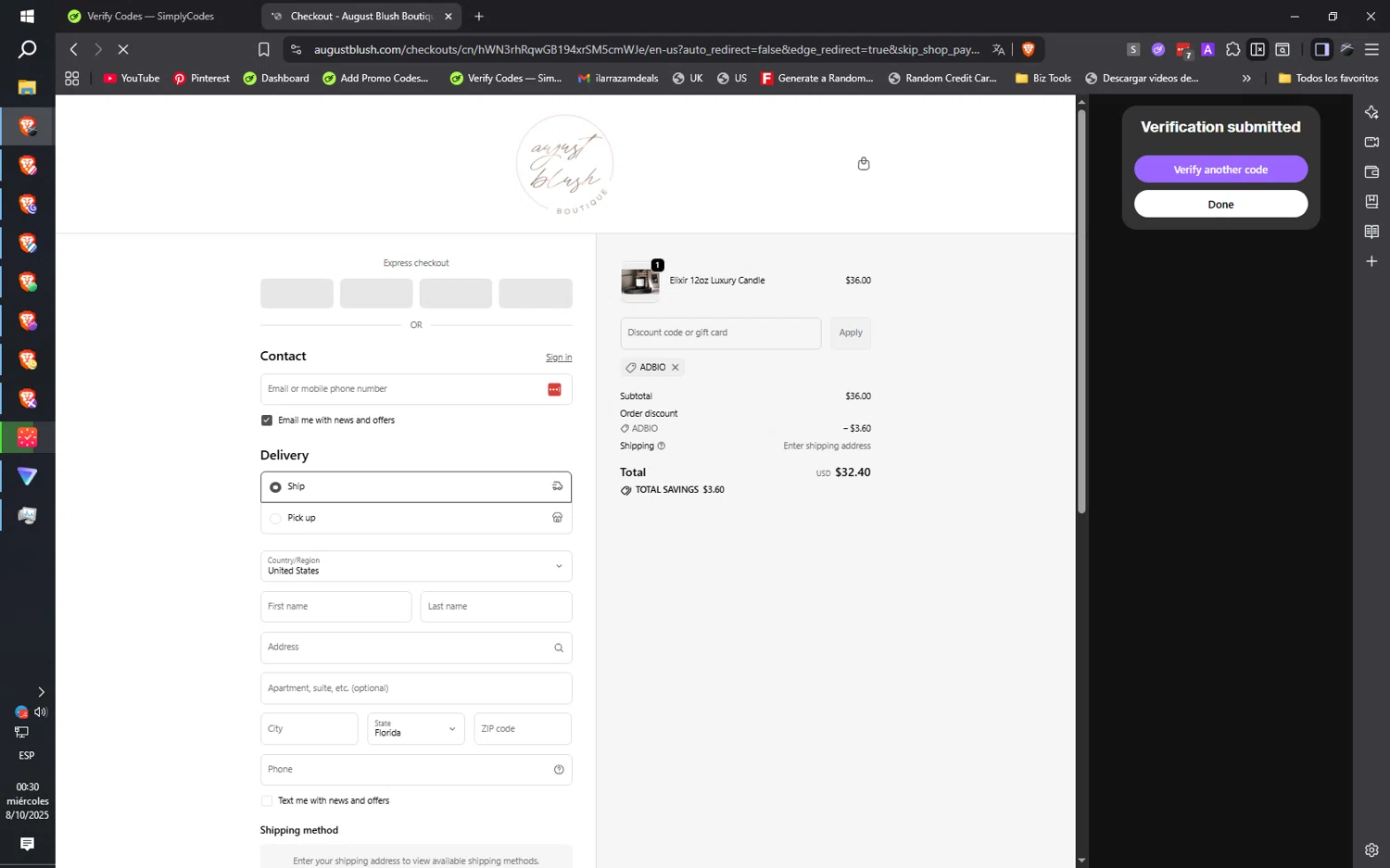Open the phone number help icon

[x=559, y=770]
